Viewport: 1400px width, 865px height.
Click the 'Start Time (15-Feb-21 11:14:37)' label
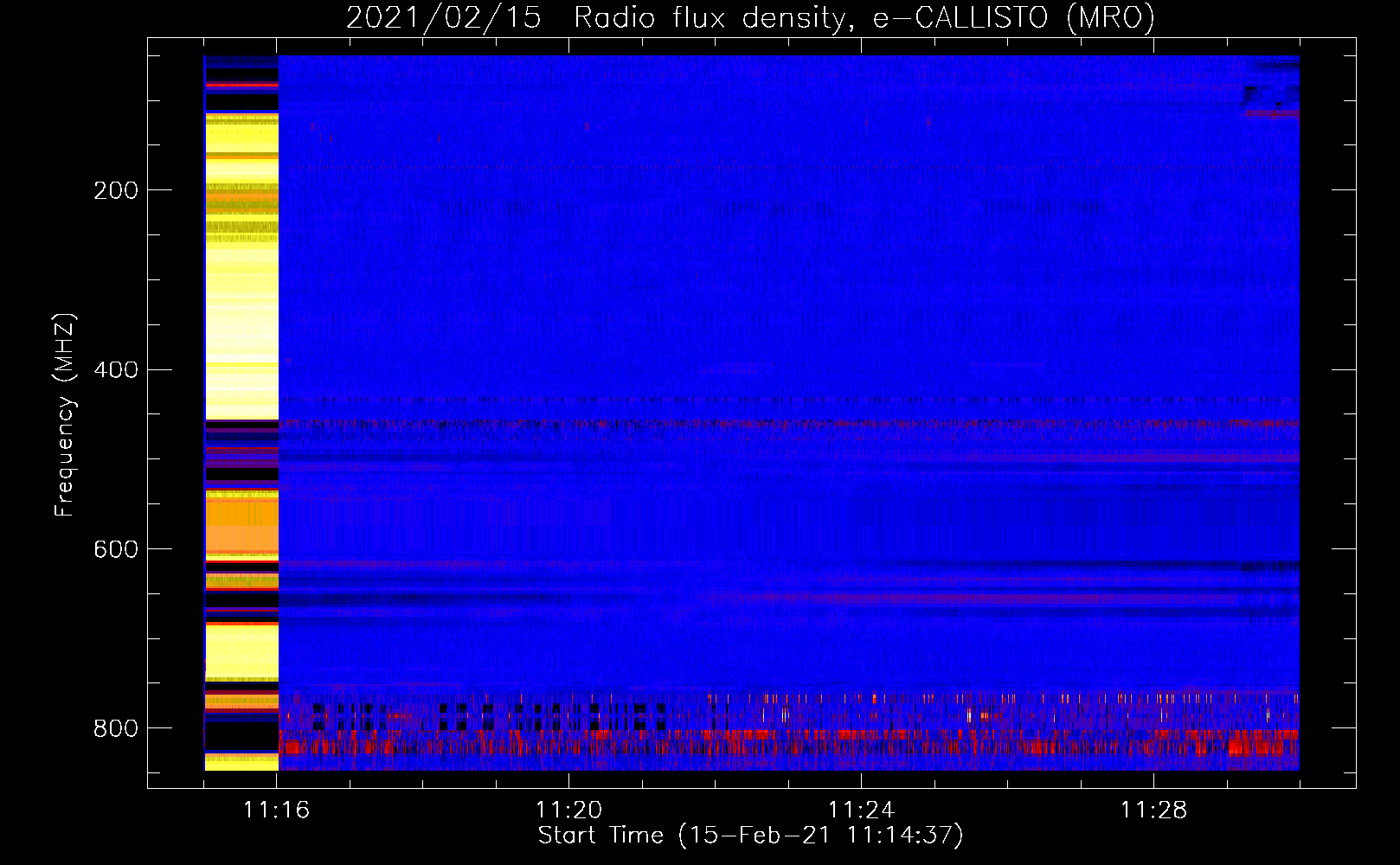(750, 836)
